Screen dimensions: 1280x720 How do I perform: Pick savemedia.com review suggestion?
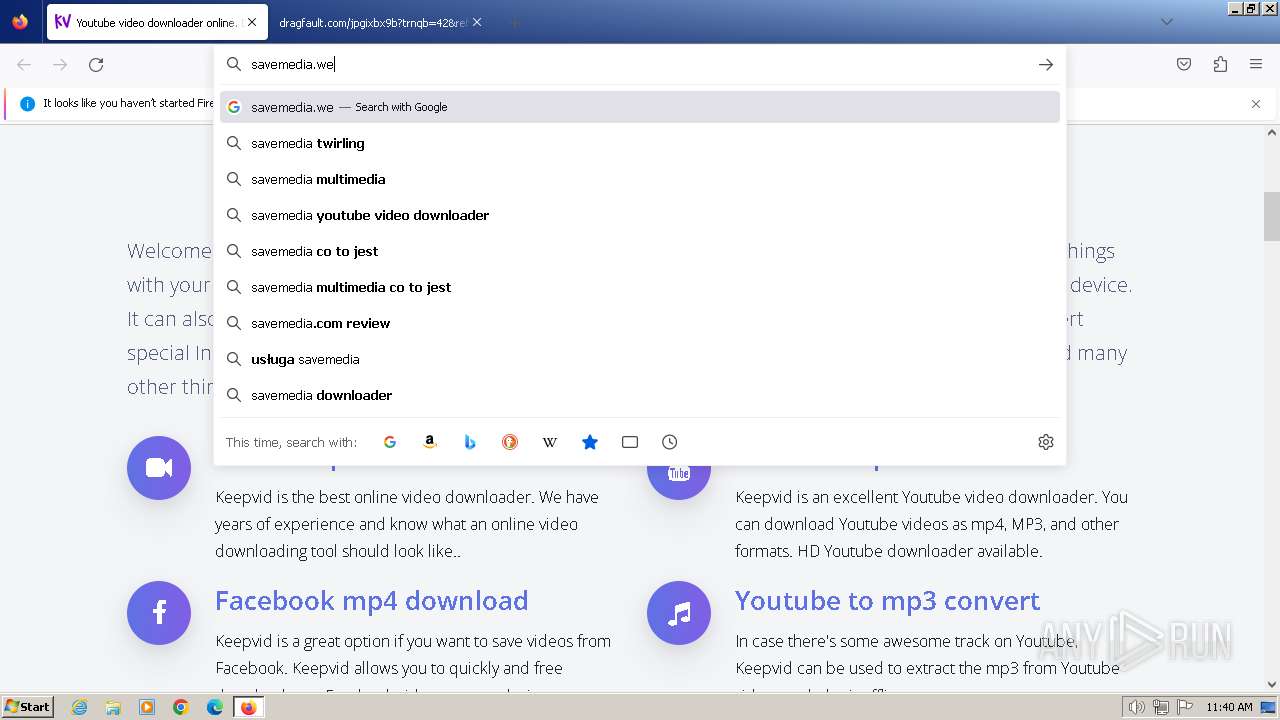click(640, 323)
